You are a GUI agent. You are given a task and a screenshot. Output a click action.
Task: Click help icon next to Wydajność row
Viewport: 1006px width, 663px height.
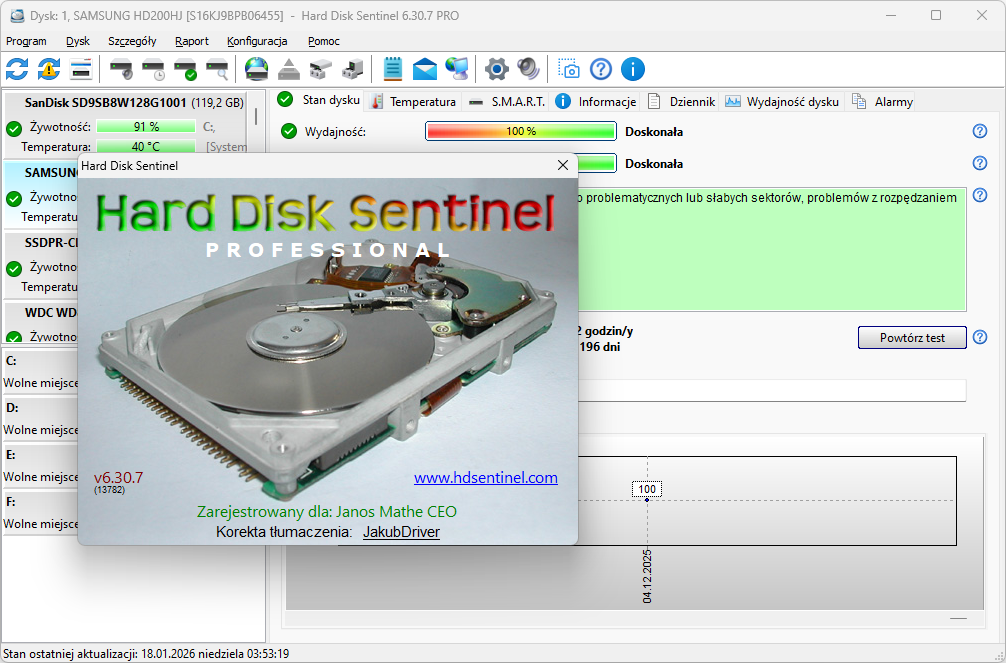(980, 131)
